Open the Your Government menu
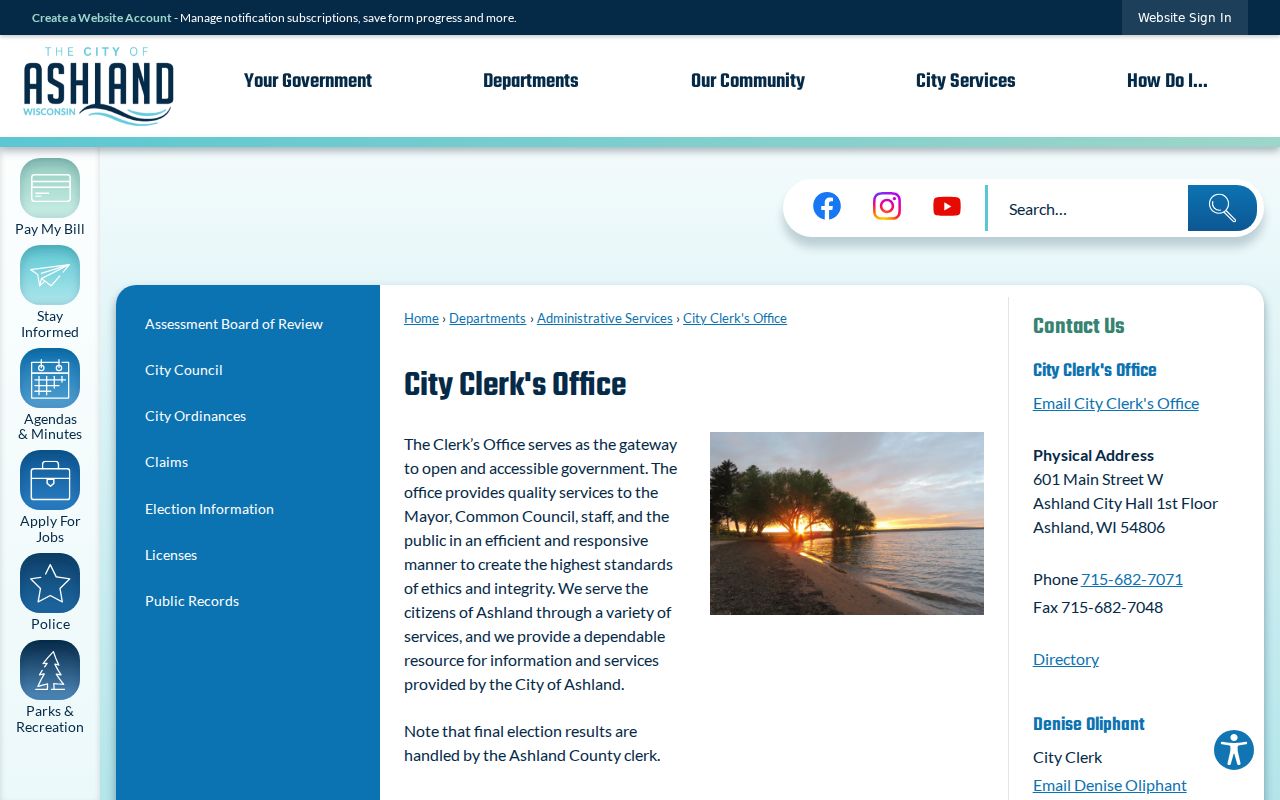Screen dimensions: 1280x800 308,81
